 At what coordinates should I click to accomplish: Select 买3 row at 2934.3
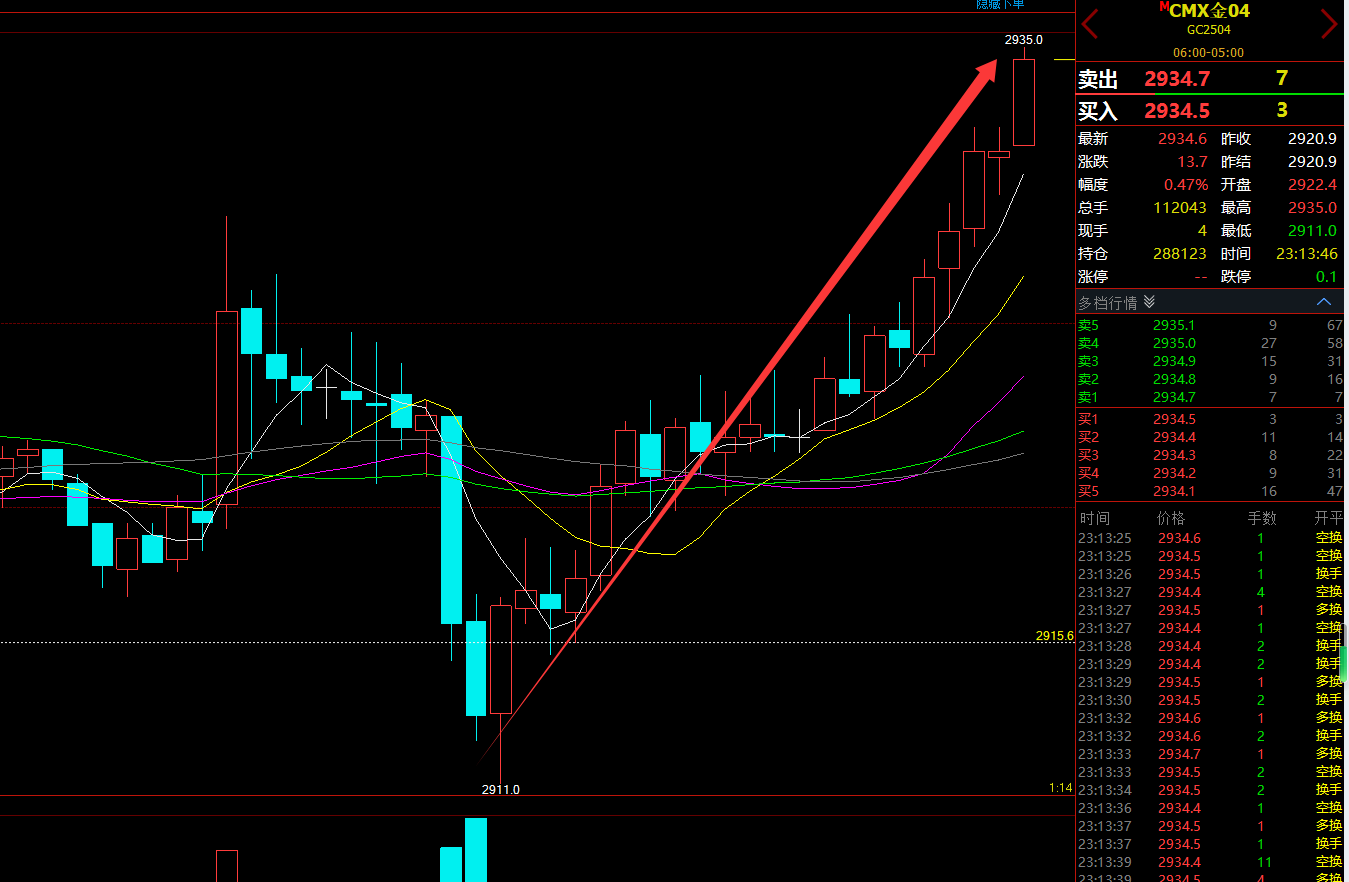(x=1210, y=455)
